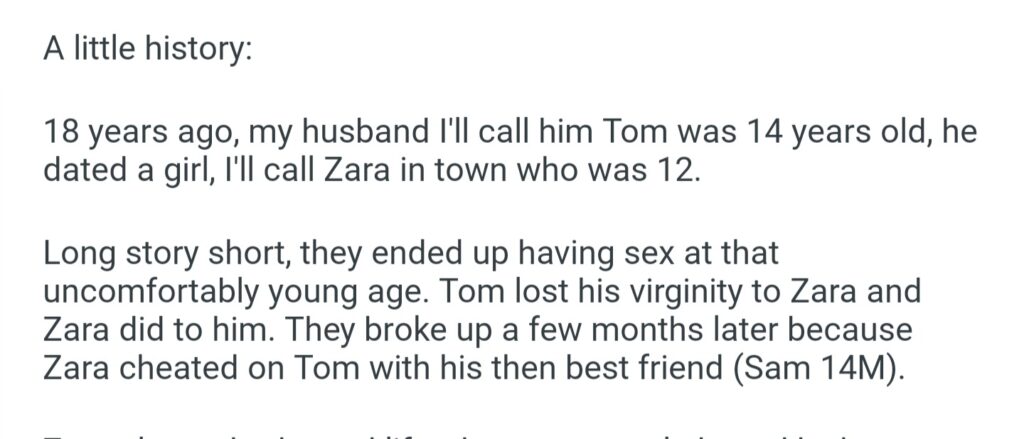1024x439 pixels.
Task: Click the parenthetical '(Sam 14M)'
Action: [x=817, y=366]
